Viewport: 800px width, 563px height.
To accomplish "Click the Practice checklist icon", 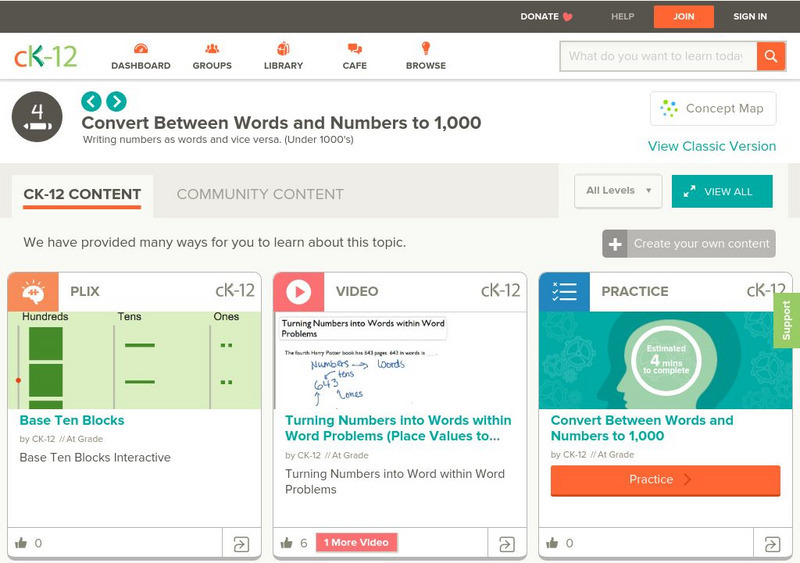I will point(564,292).
